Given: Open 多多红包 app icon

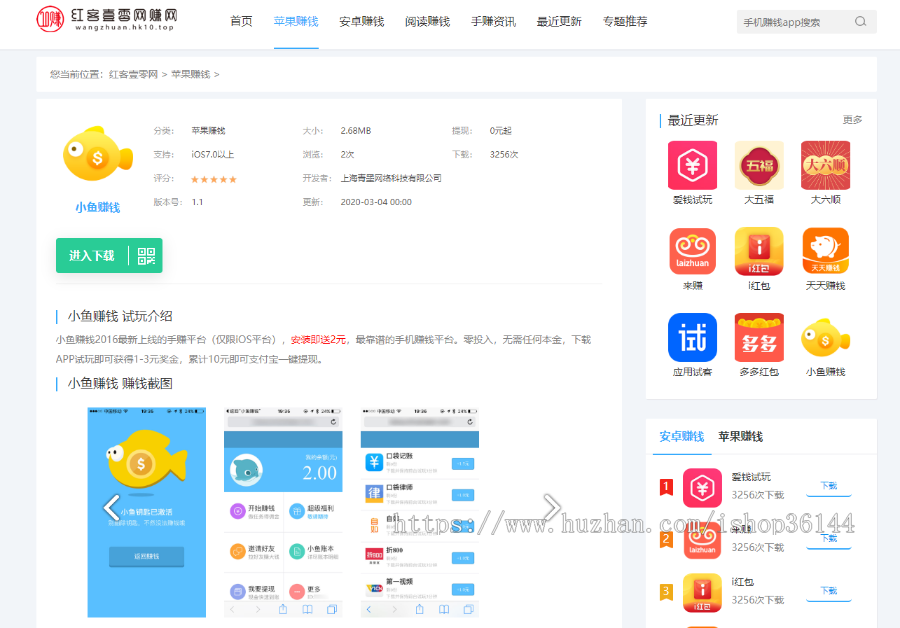Looking at the screenshot, I should click(x=759, y=338).
